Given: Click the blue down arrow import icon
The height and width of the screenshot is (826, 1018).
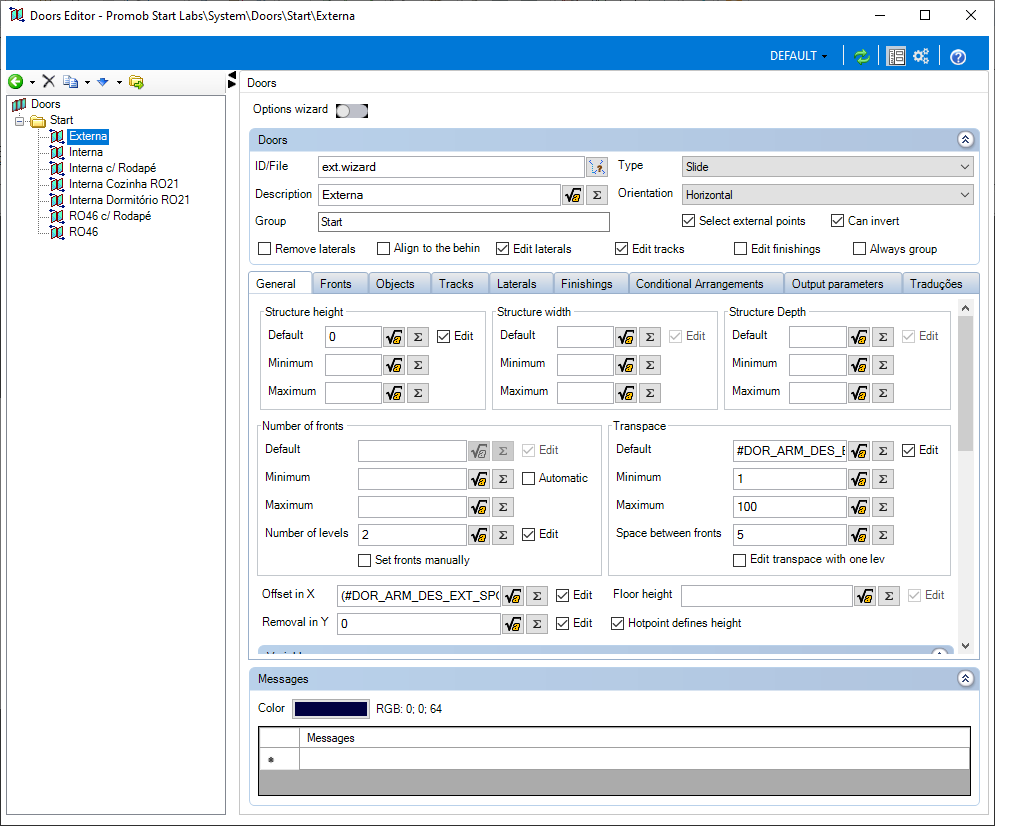Looking at the screenshot, I should (103, 82).
